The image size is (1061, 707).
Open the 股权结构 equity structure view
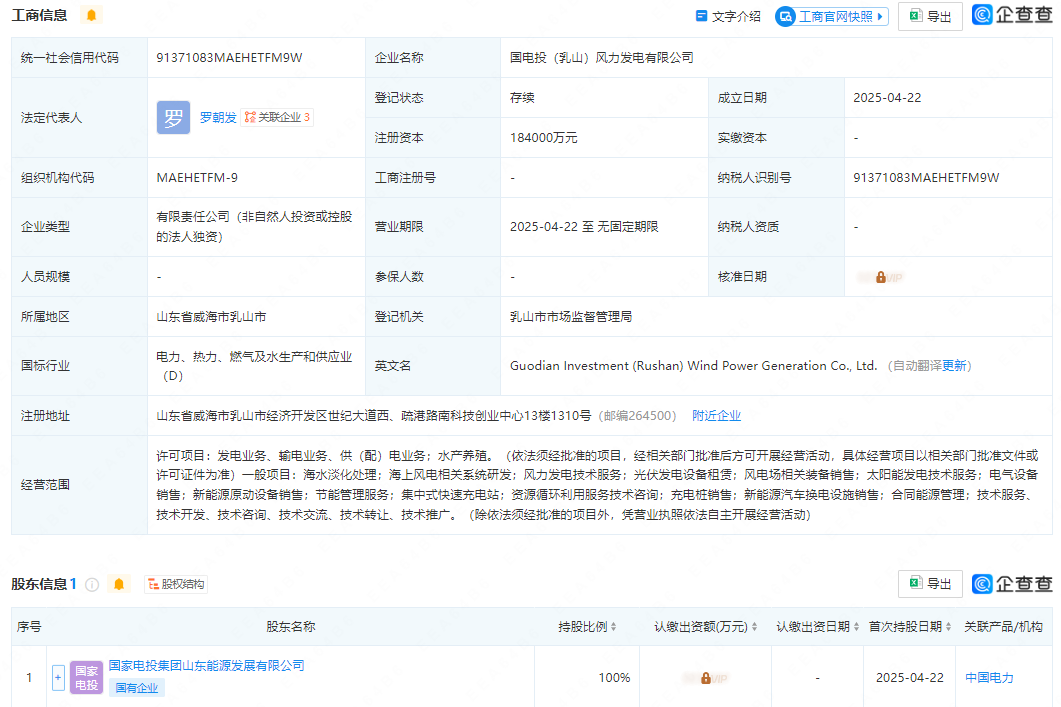tap(176, 585)
